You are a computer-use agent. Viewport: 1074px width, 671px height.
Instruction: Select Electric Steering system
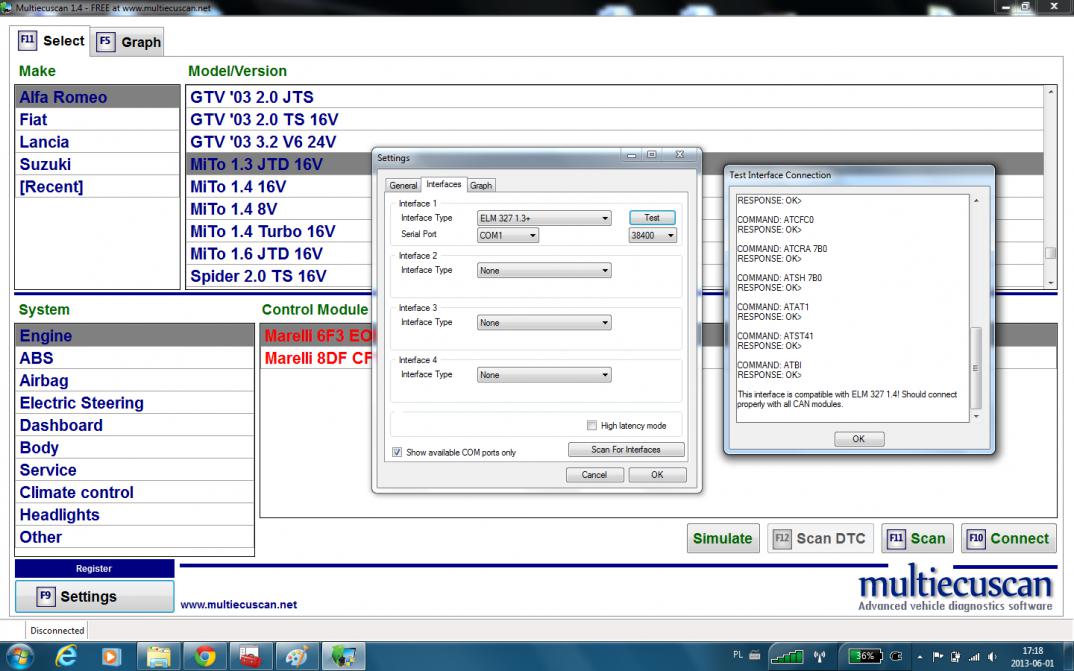coord(134,403)
